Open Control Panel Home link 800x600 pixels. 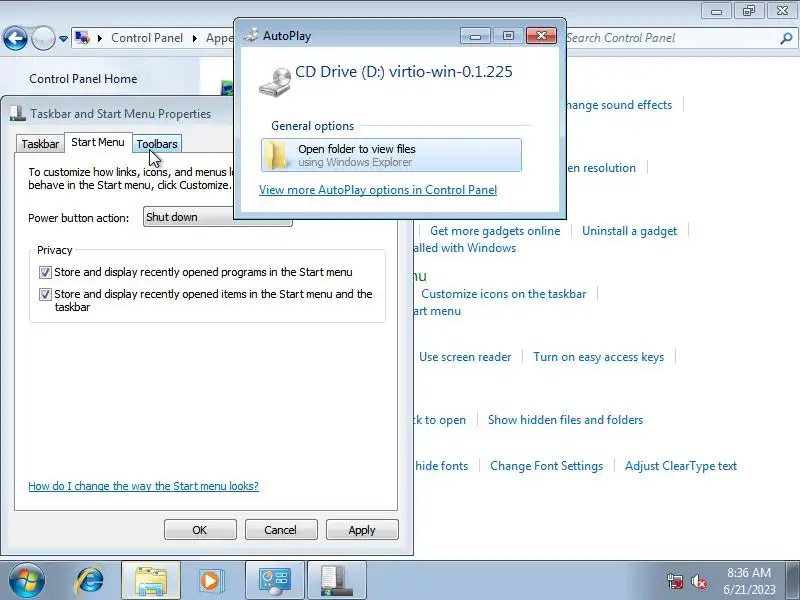(x=83, y=79)
